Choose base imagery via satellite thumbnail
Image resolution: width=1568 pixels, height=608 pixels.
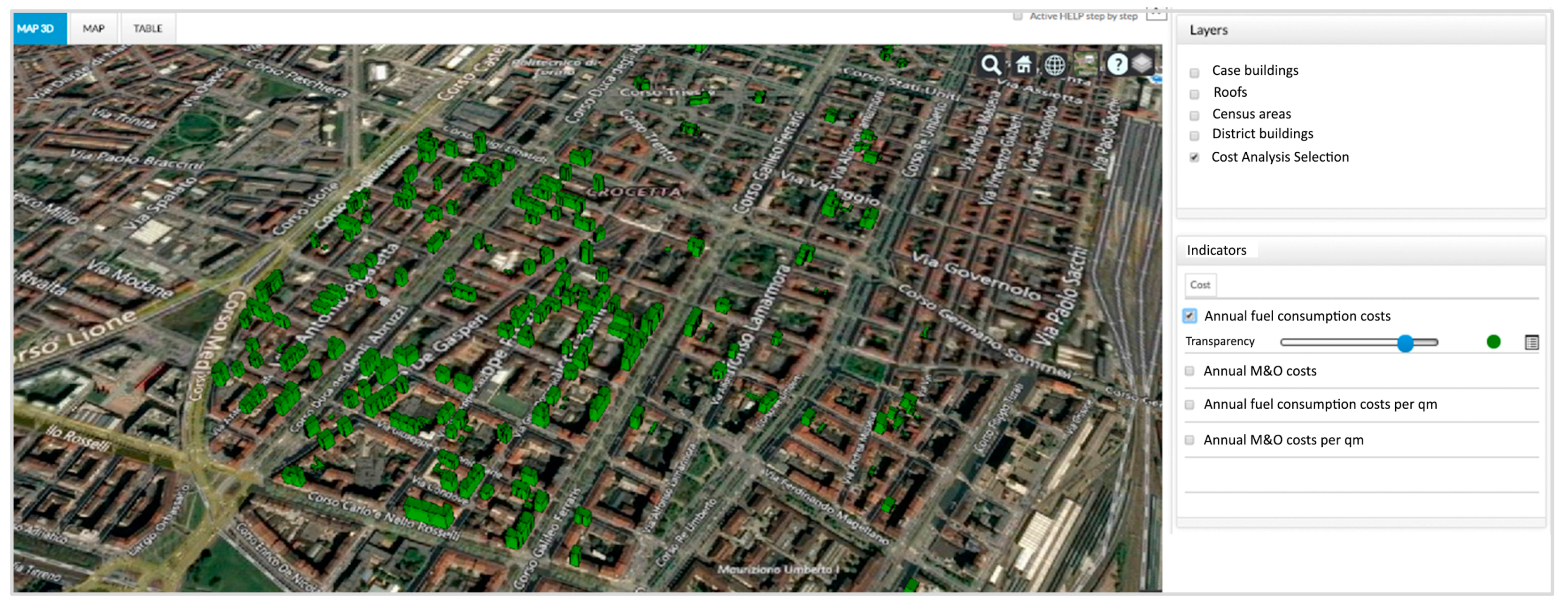(x=1087, y=64)
